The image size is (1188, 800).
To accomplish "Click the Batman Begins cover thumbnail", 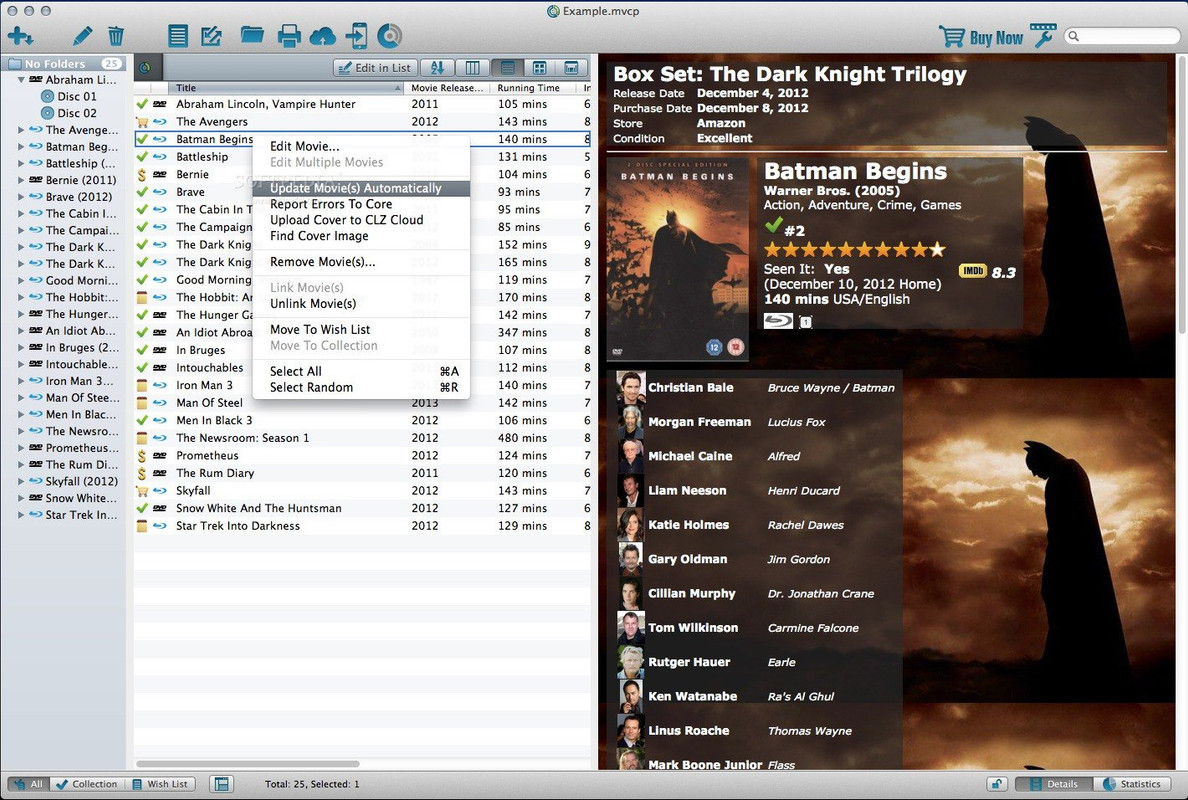I will click(x=677, y=259).
